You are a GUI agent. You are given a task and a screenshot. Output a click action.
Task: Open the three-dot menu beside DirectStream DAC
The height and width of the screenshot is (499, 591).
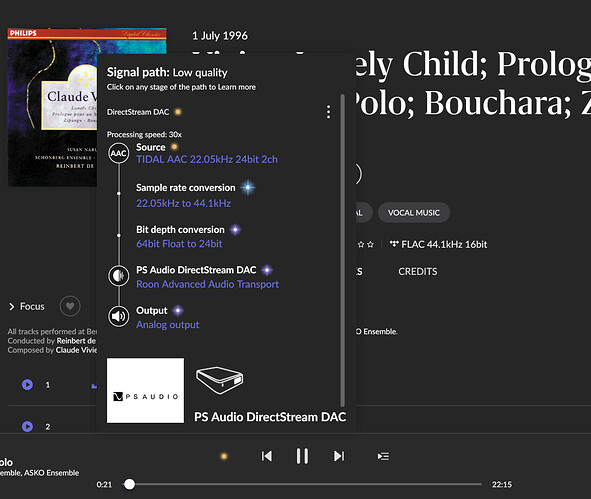click(329, 112)
